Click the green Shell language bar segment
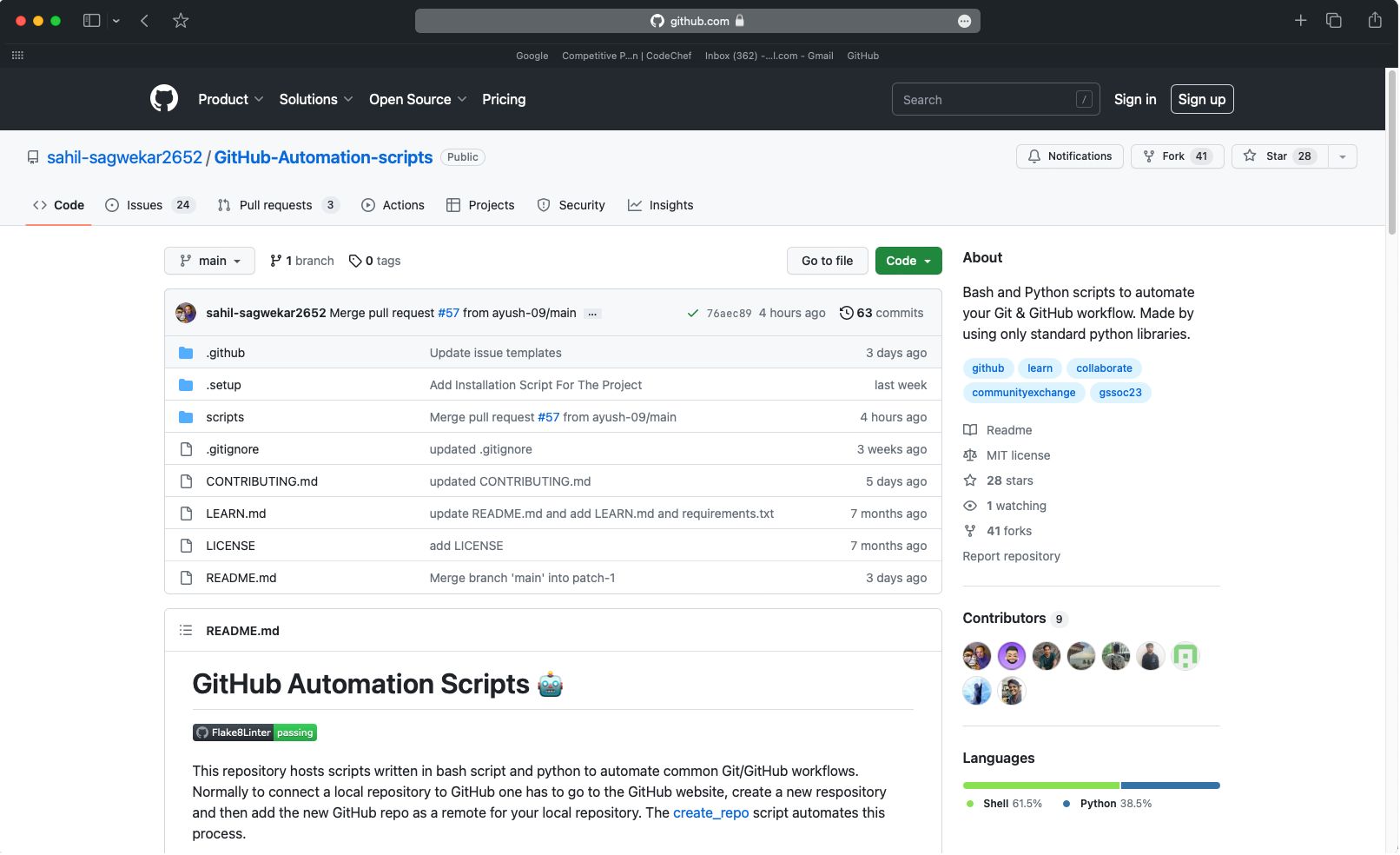Image resolution: width=1400 pixels, height=855 pixels. click(1041, 785)
